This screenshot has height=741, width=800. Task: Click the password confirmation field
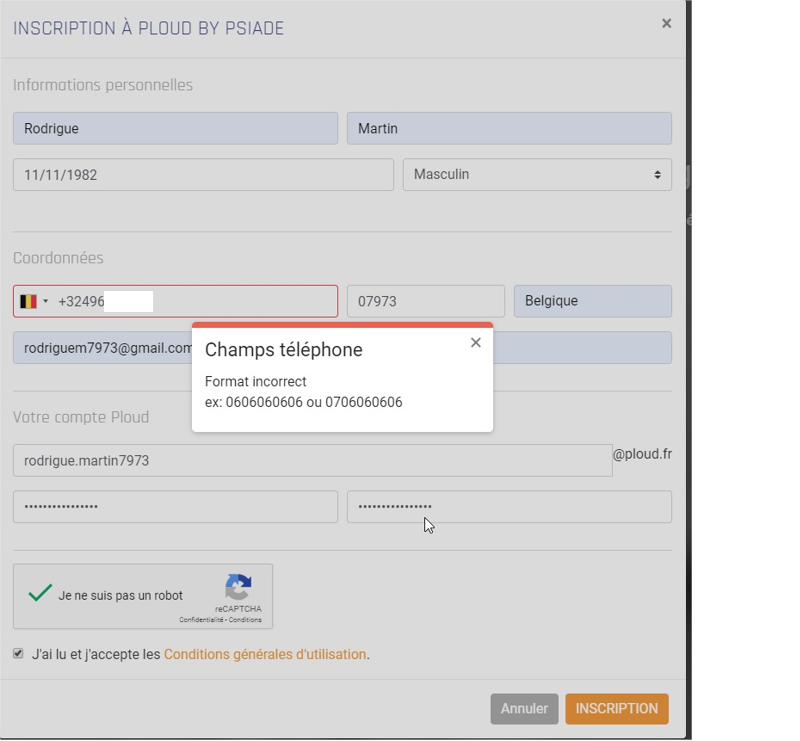click(x=509, y=507)
